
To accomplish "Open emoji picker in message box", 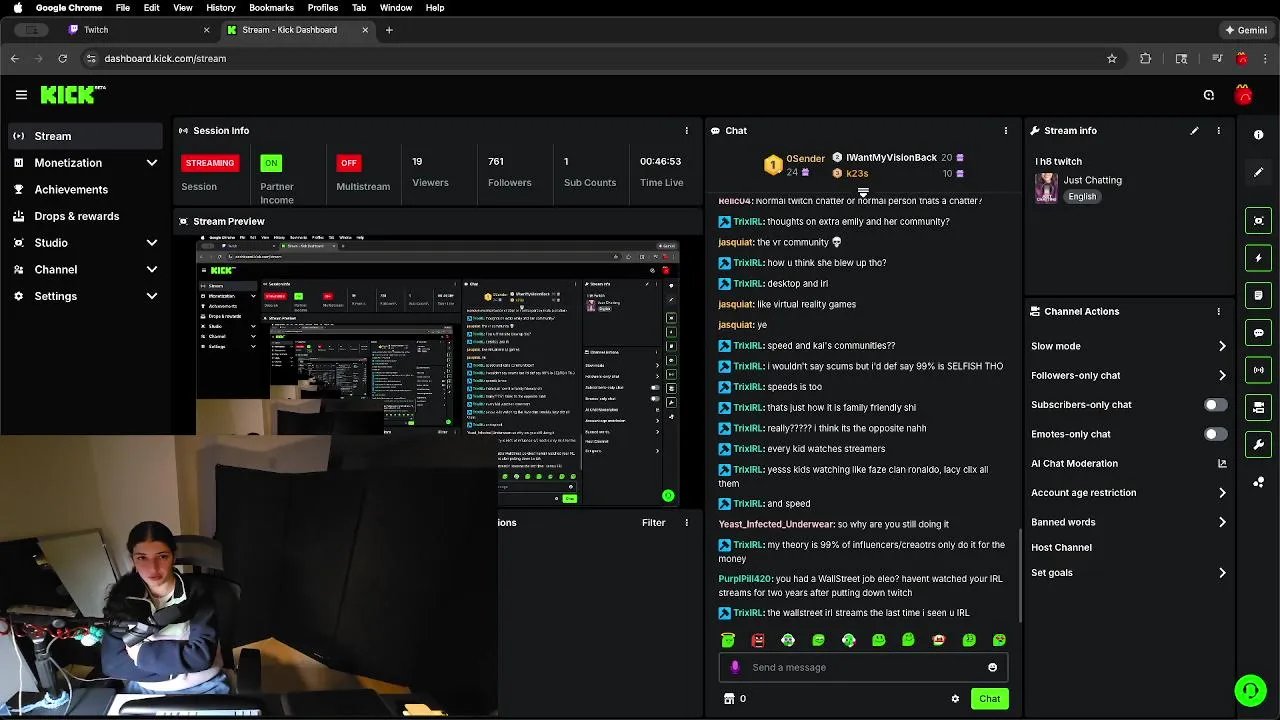I will coord(992,667).
